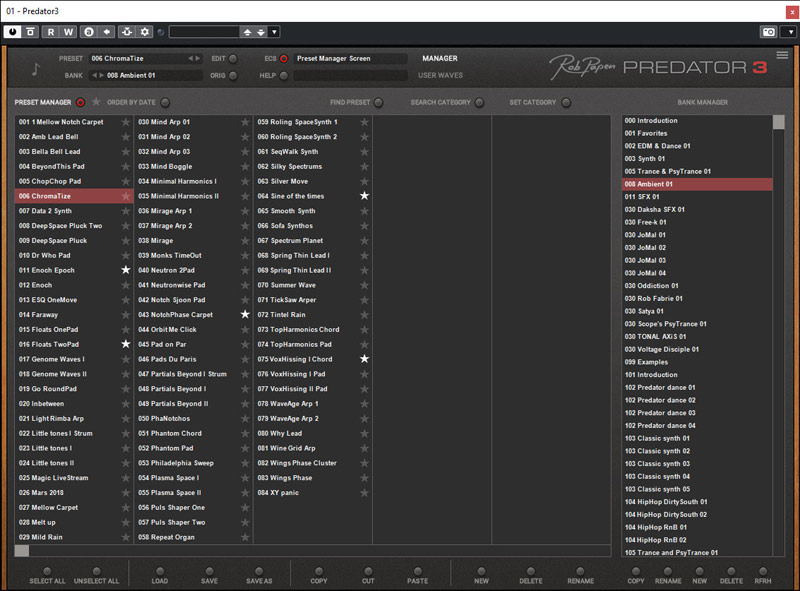Enable the Read automation (R) button
This screenshot has width=800, height=591.
point(50,32)
